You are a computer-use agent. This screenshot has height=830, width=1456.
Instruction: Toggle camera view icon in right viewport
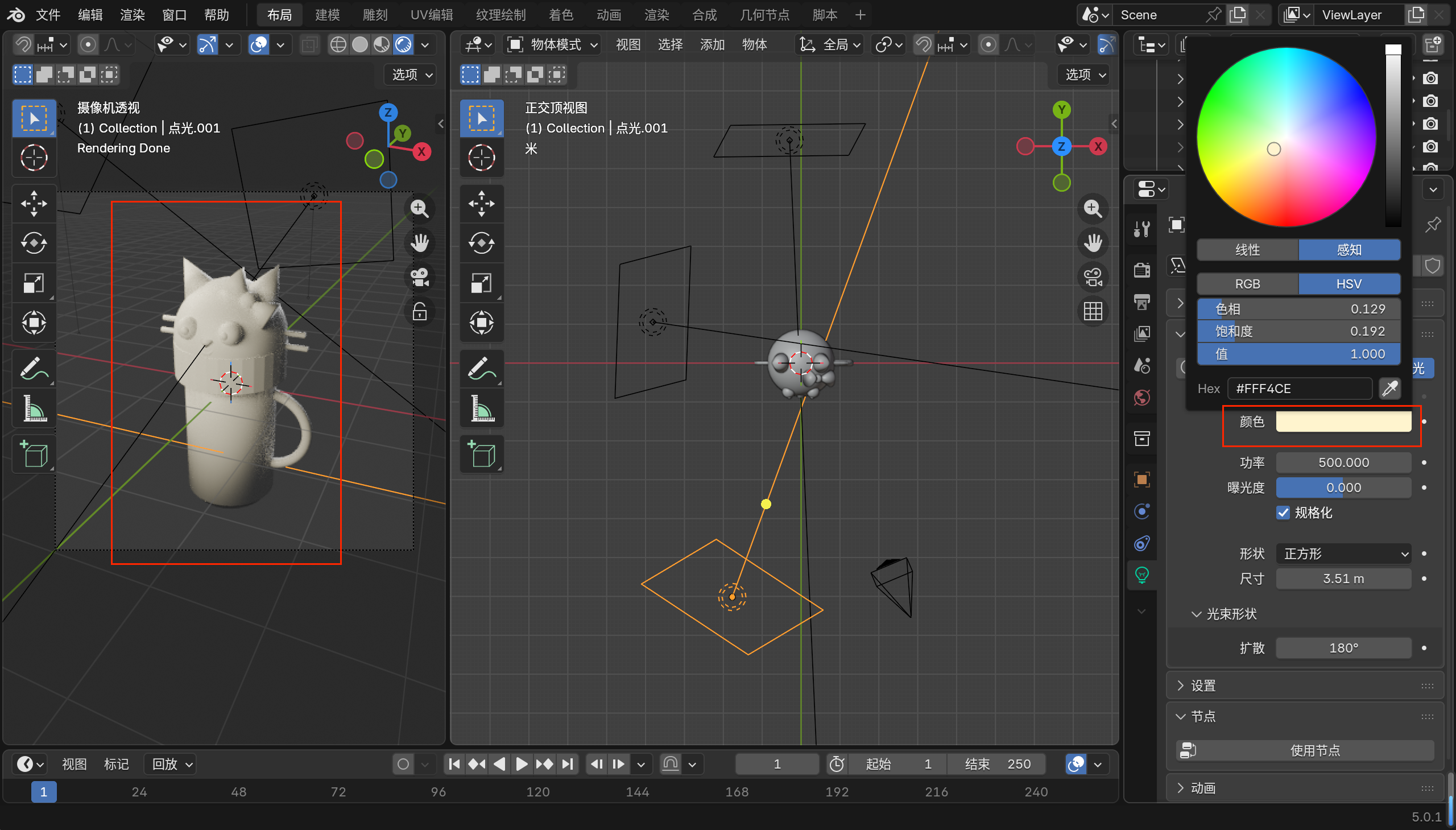[x=1093, y=278]
